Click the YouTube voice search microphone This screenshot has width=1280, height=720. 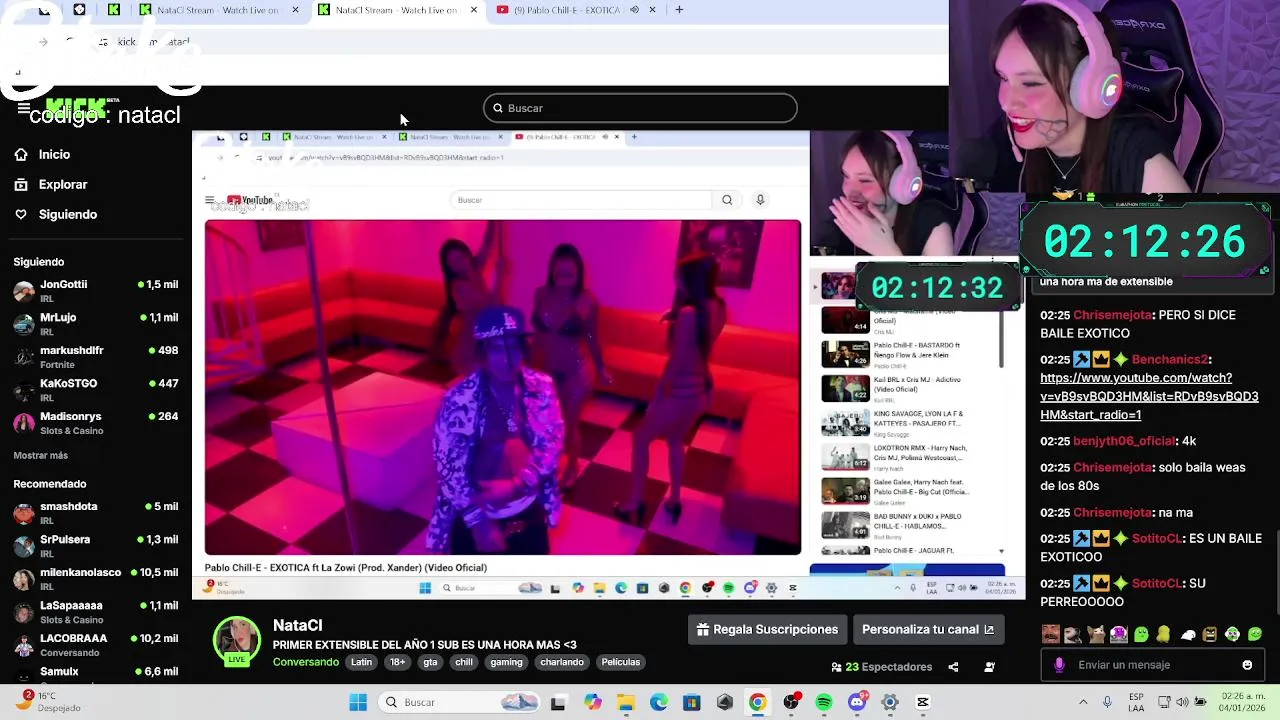coord(760,200)
